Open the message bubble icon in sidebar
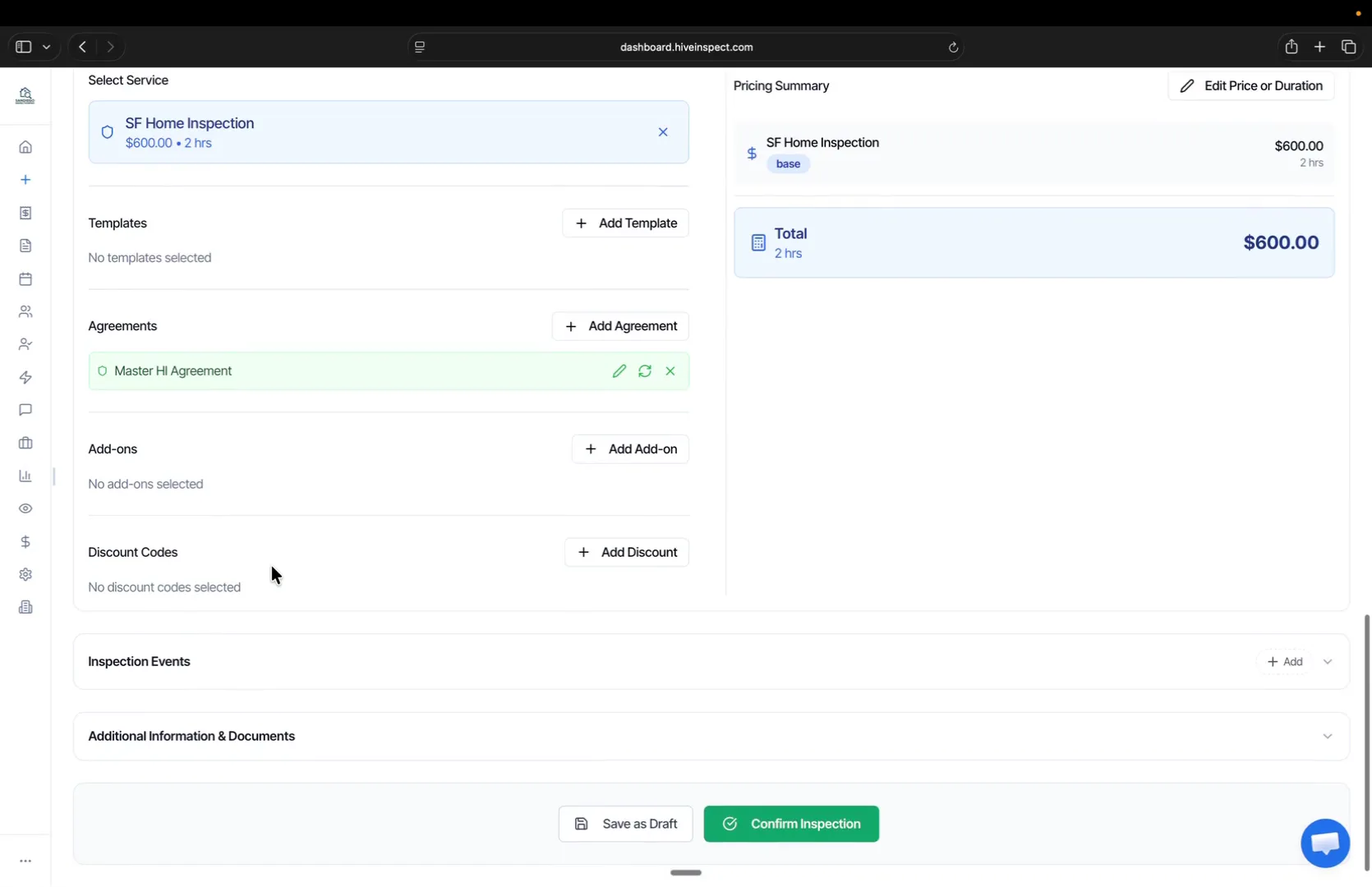The height and width of the screenshot is (887, 1372). pos(25,410)
